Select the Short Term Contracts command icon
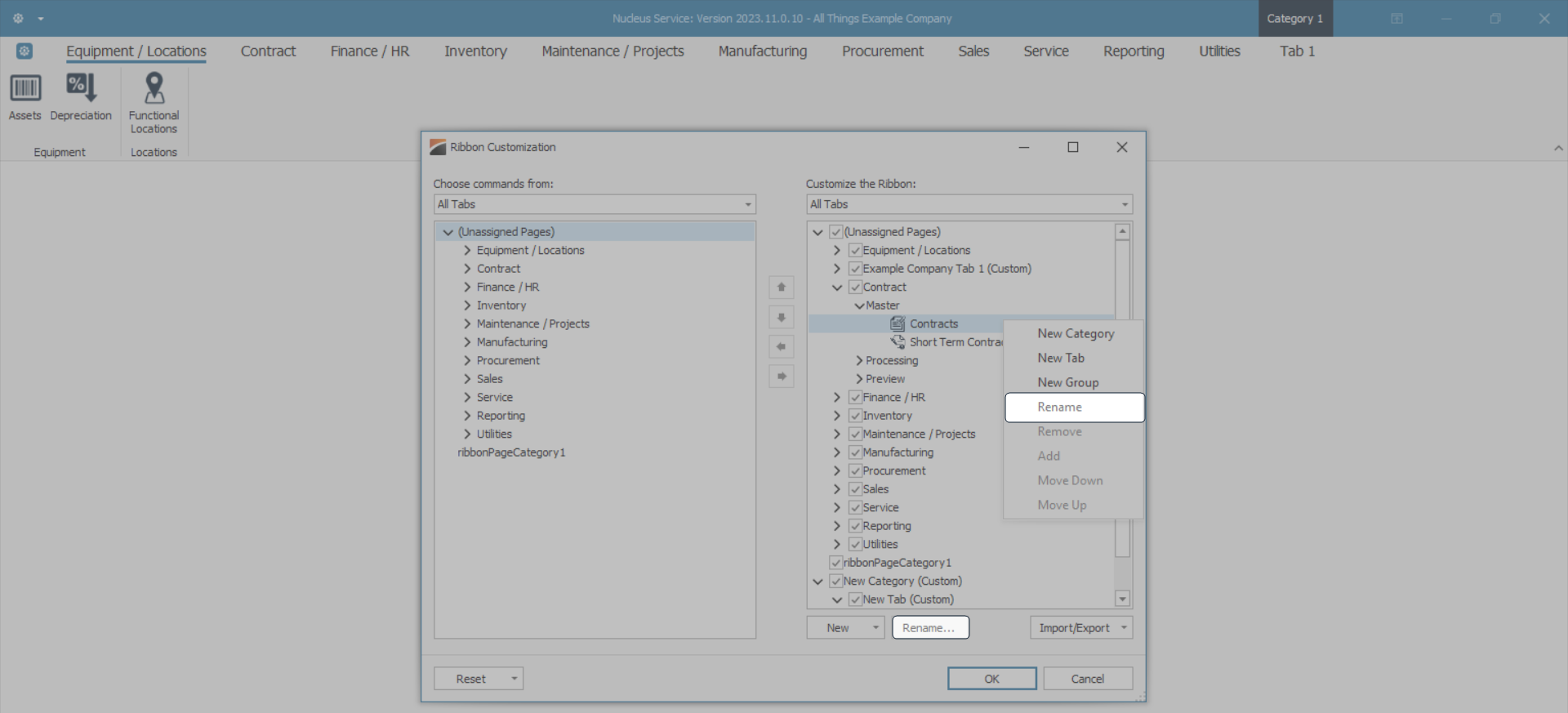This screenshot has width=1568, height=713. click(898, 342)
